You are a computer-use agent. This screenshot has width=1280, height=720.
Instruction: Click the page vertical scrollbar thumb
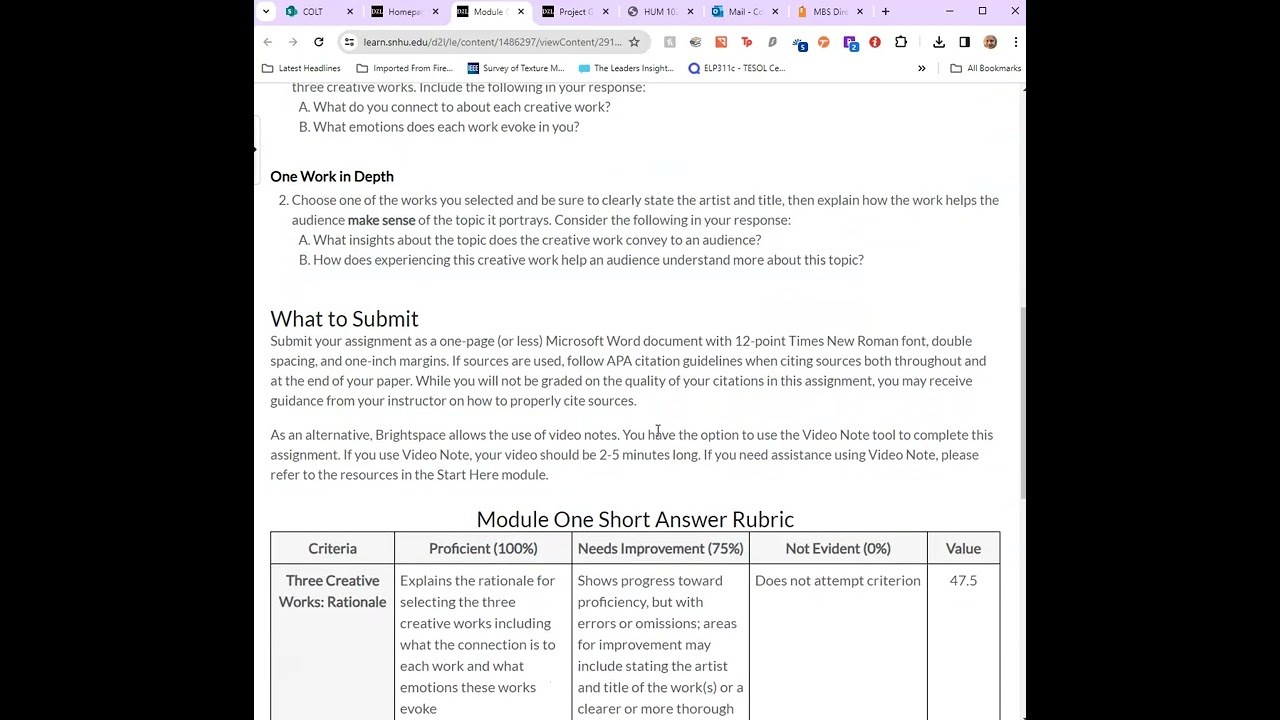[1022, 402]
